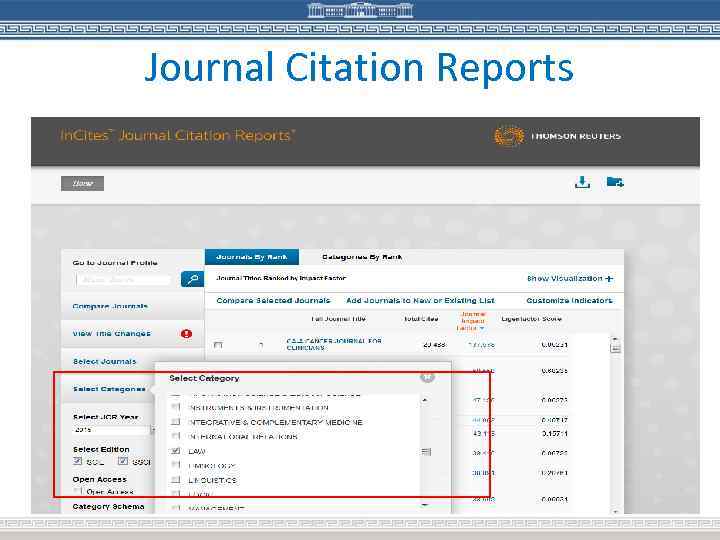Image resolution: width=720 pixels, height=540 pixels.
Task: Click the Eigenfactor value 0.15711
Action: click(554, 433)
